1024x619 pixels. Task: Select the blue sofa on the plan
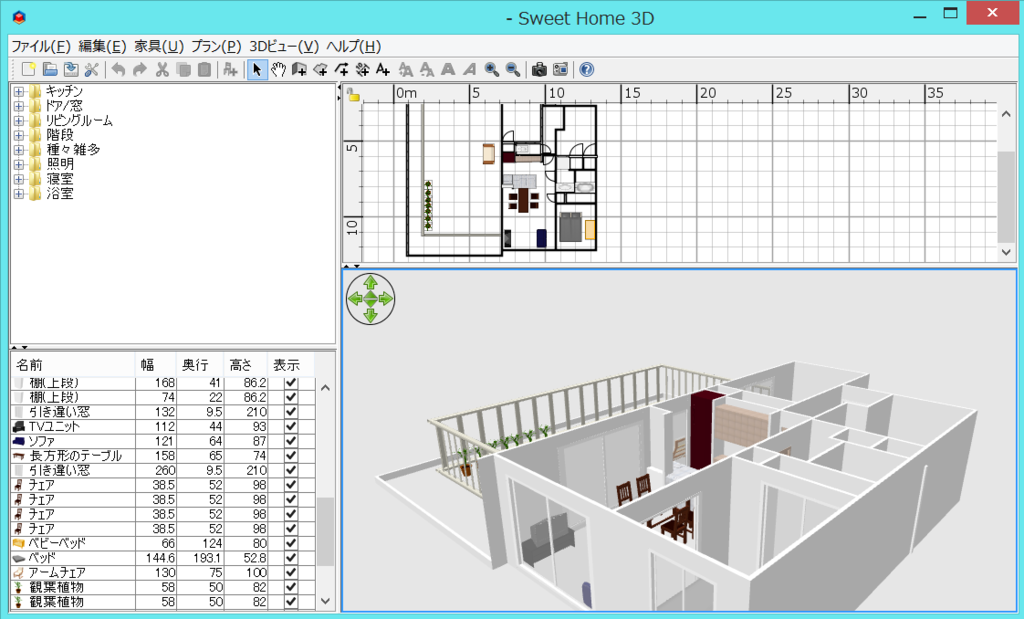tap(541, 238)
